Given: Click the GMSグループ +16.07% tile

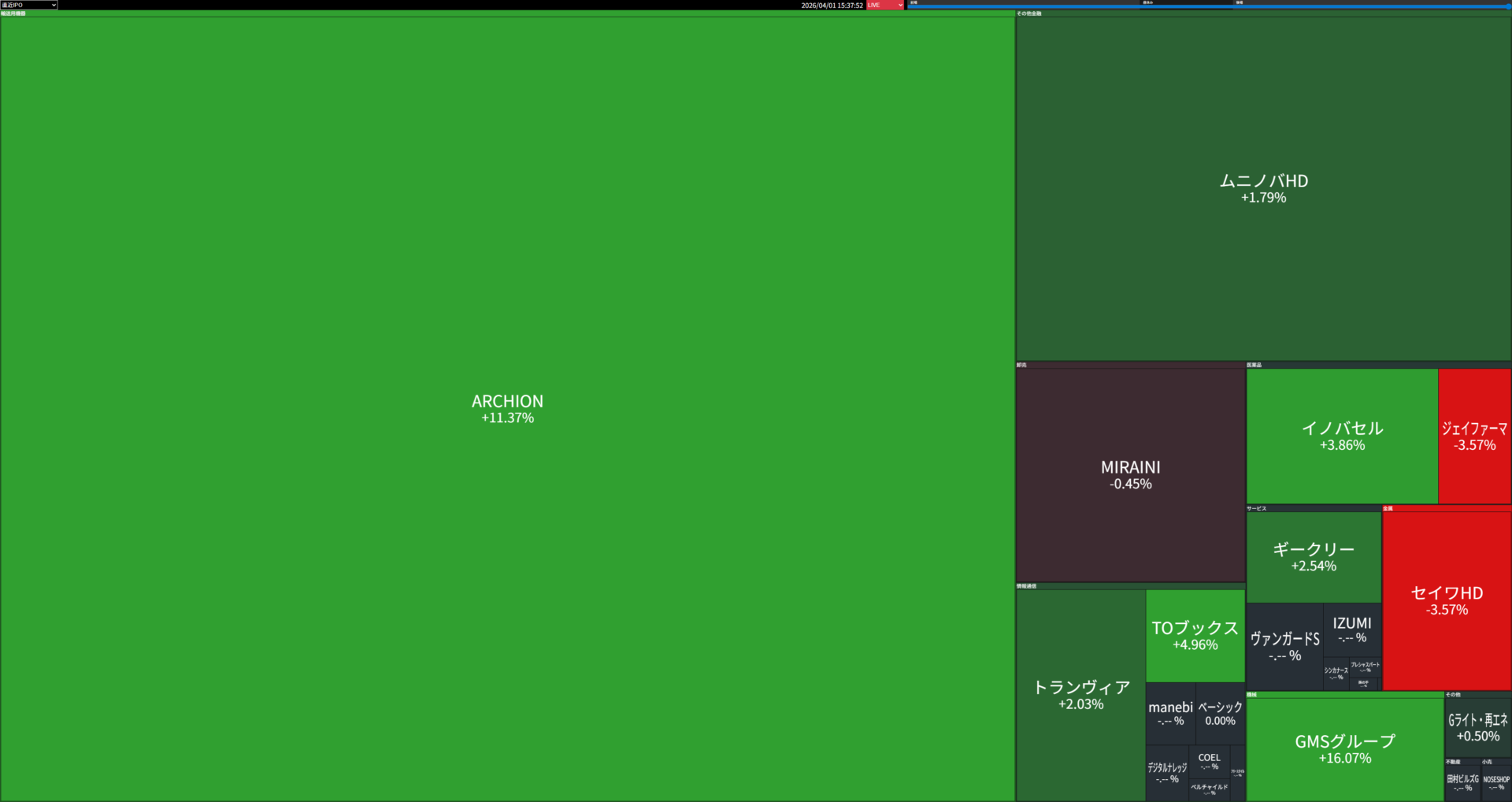Looking at the screenshot, I should point(1344,749).
